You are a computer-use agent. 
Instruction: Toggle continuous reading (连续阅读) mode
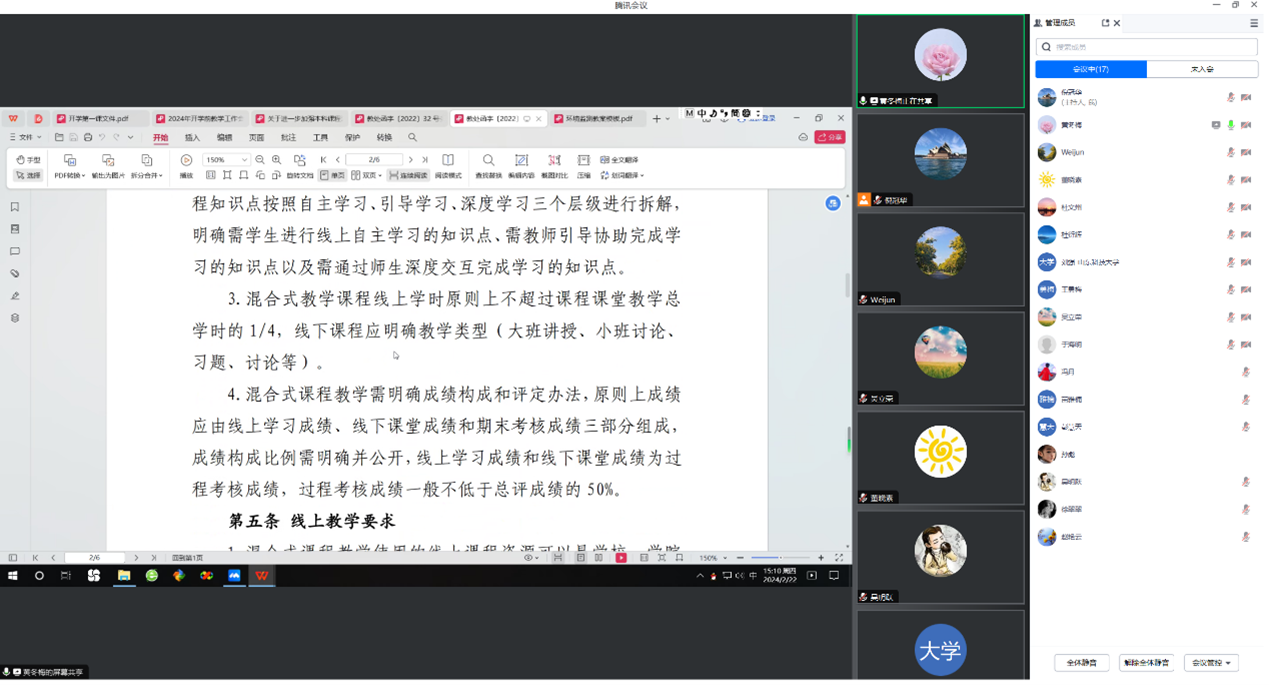coord(408,176)
